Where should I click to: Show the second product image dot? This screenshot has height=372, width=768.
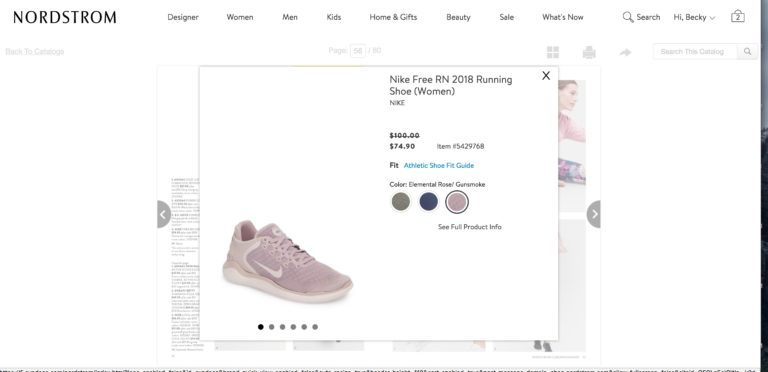pyautogui.click(x=272, y=327)
